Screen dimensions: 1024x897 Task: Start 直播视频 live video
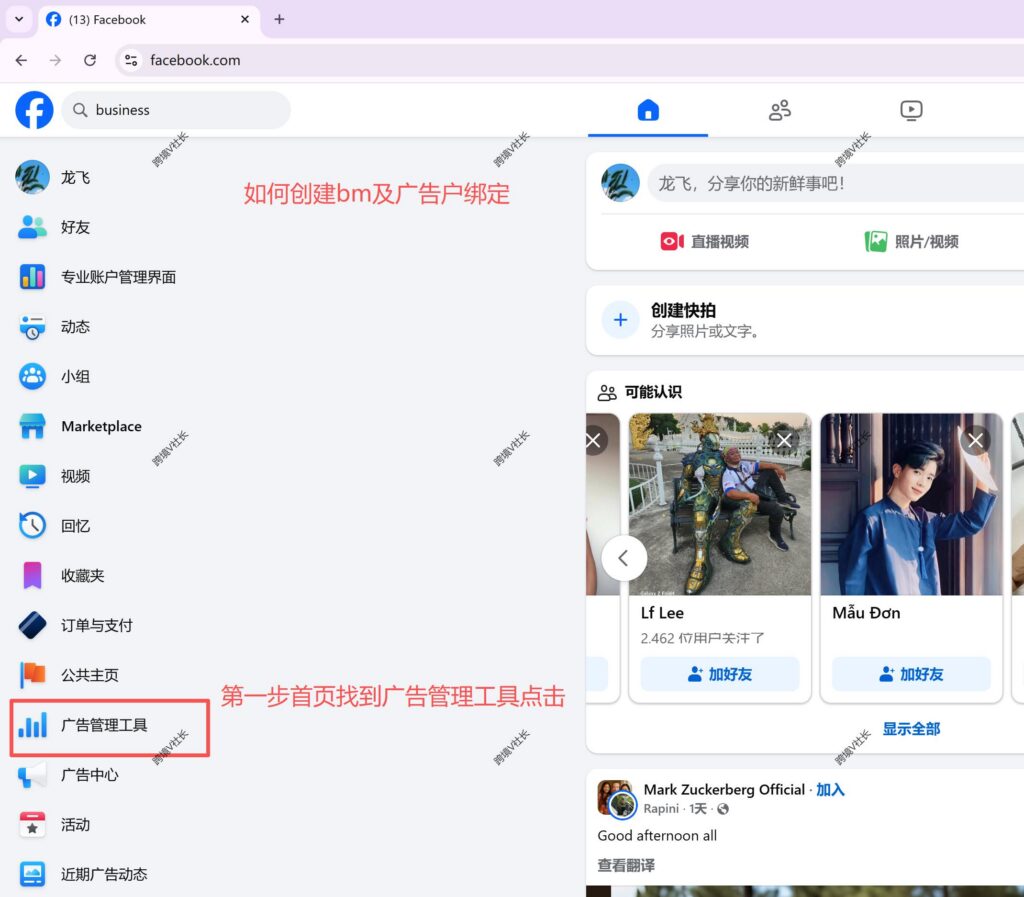click(x=704, y=242)
